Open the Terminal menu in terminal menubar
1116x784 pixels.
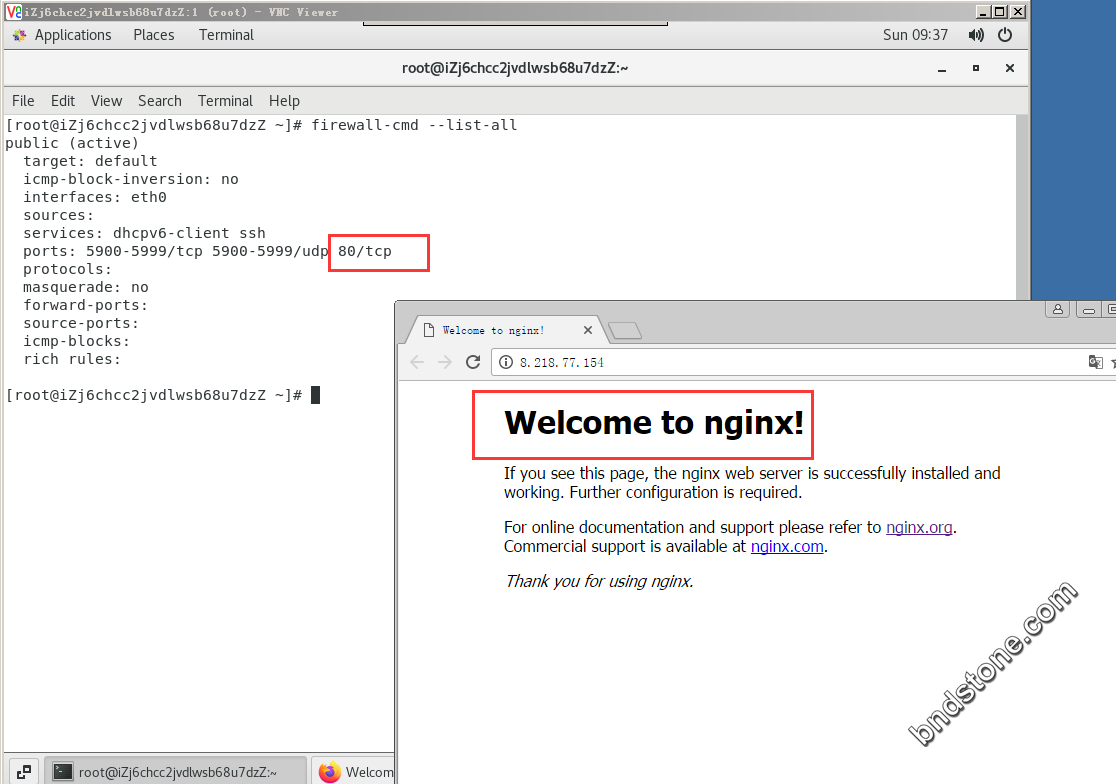point(225,101)
